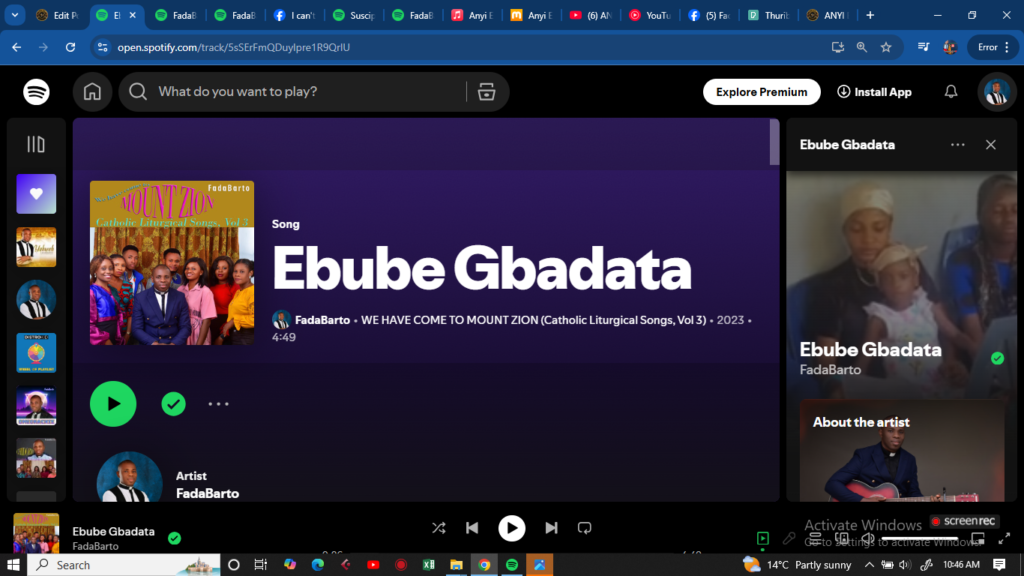Reload the Spotify page

[x=71, y=47]
